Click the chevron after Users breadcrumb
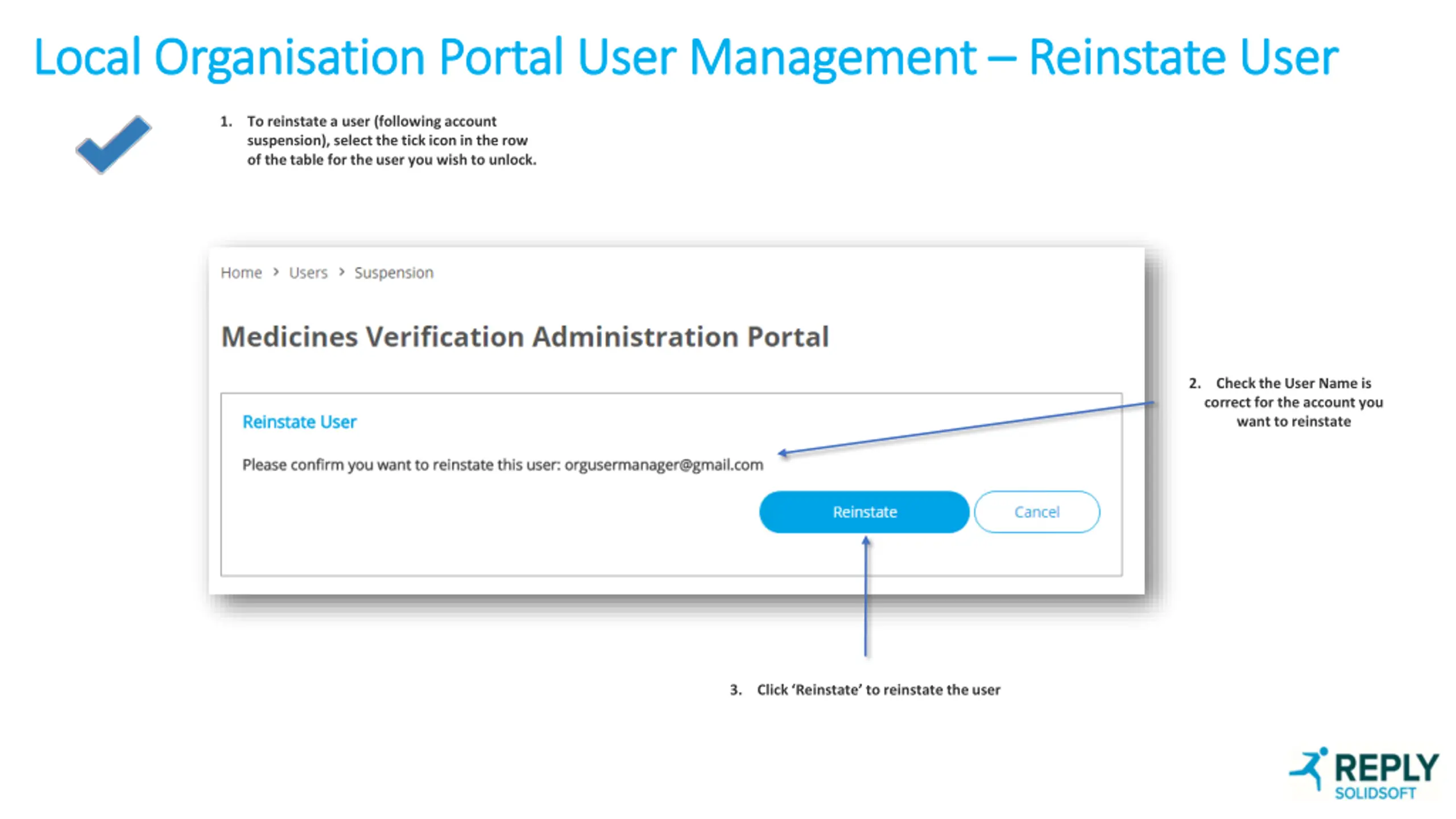 point(342,272)
